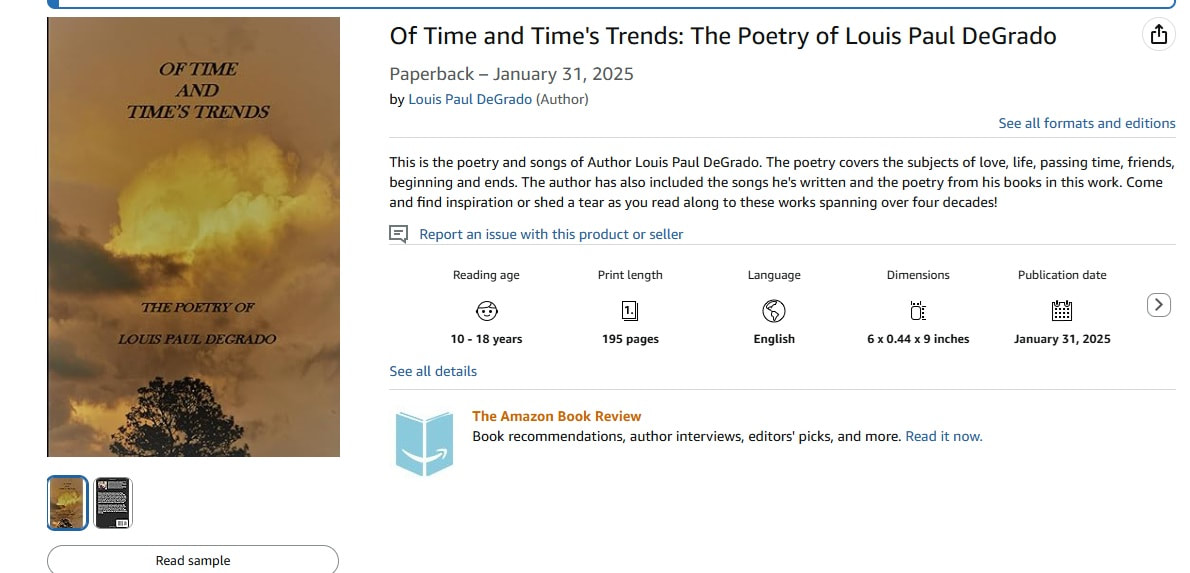Click the Amazon Book Review open book icon

pyautogui.click(x=424, y=443)
